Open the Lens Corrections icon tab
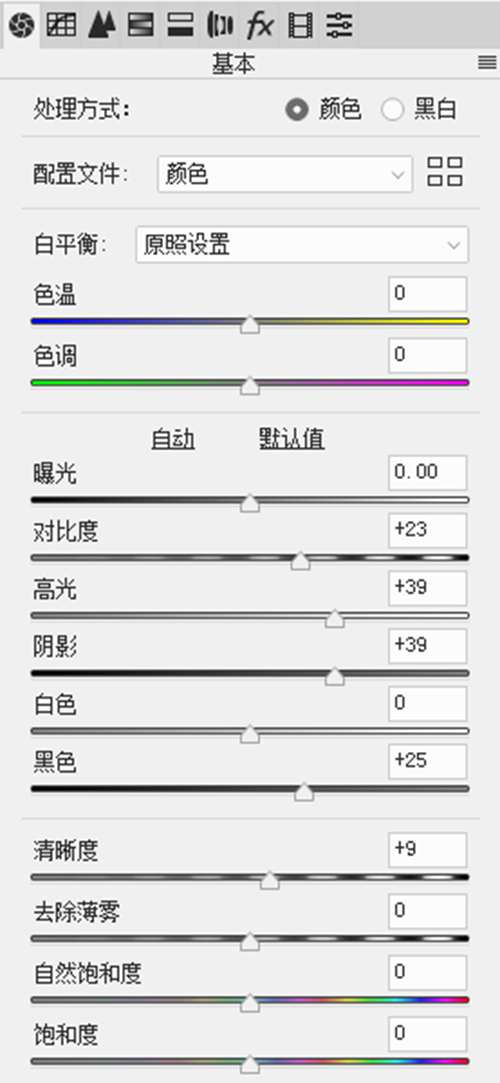This screenshot has height=1083, width=500. click(220, 26)
